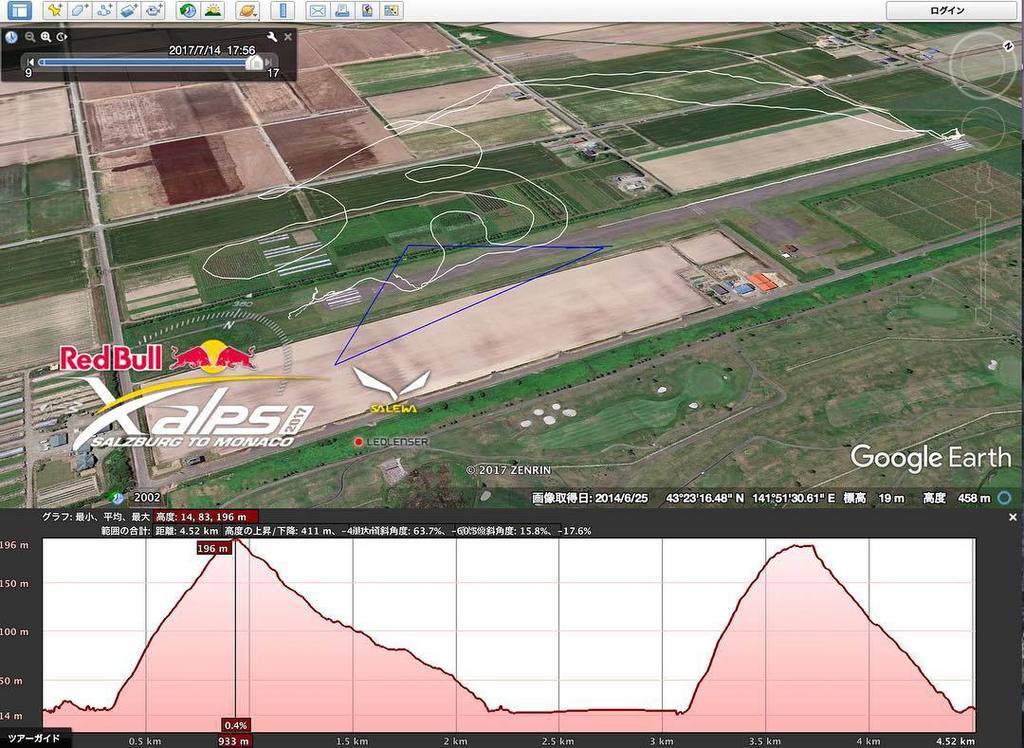Hide the sidebar panel
1024x748 pixels.
click(18, 12)
